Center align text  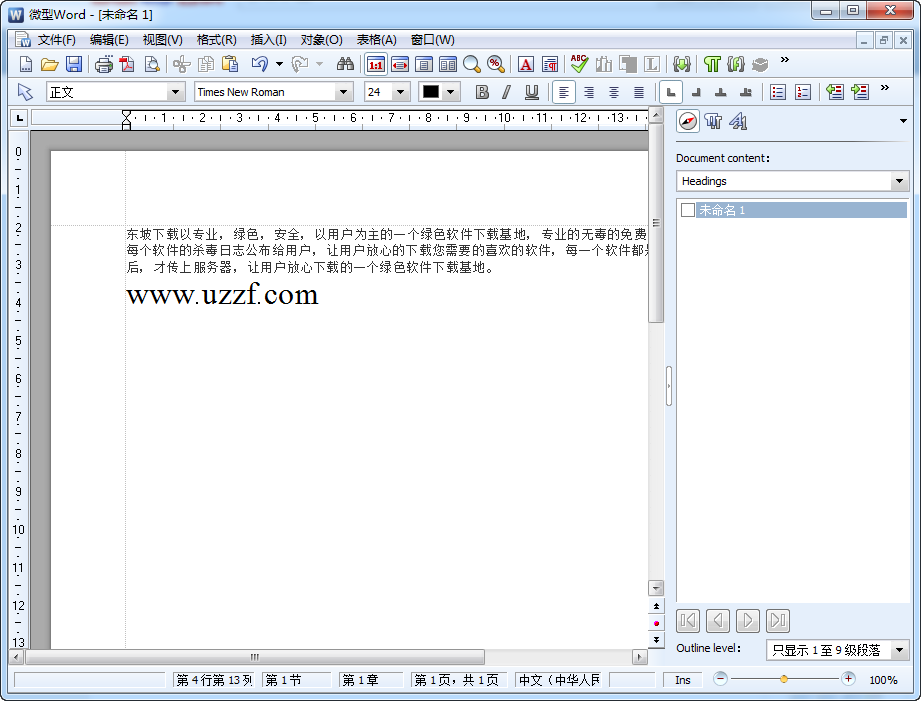pos(613,92)
